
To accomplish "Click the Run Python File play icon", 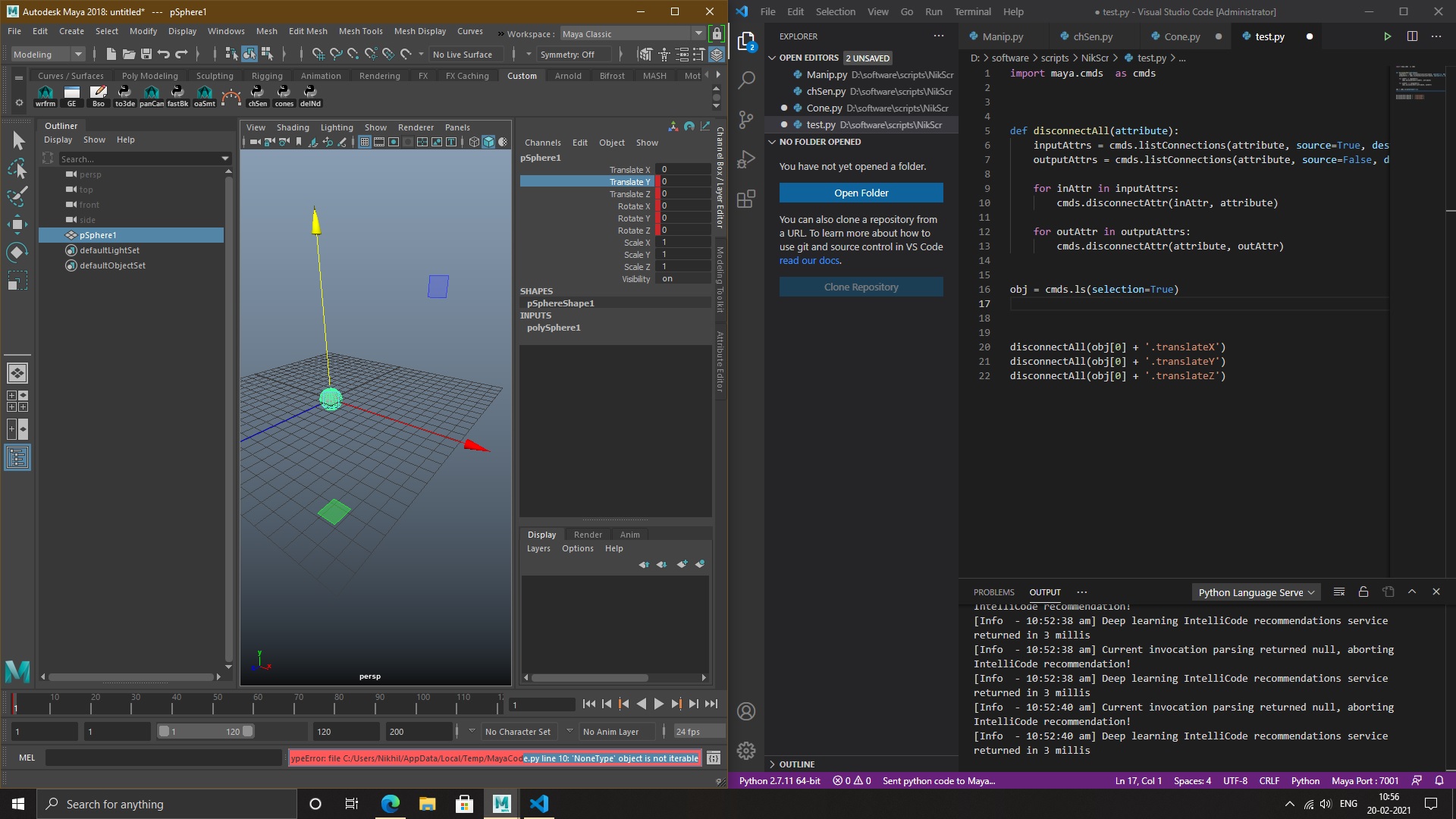I will (x=1387, y=36).
